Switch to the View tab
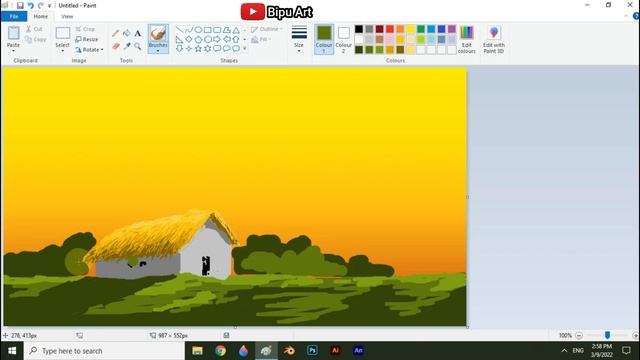The width and height of the screenshot is (640, 360). tap(67, 16)
